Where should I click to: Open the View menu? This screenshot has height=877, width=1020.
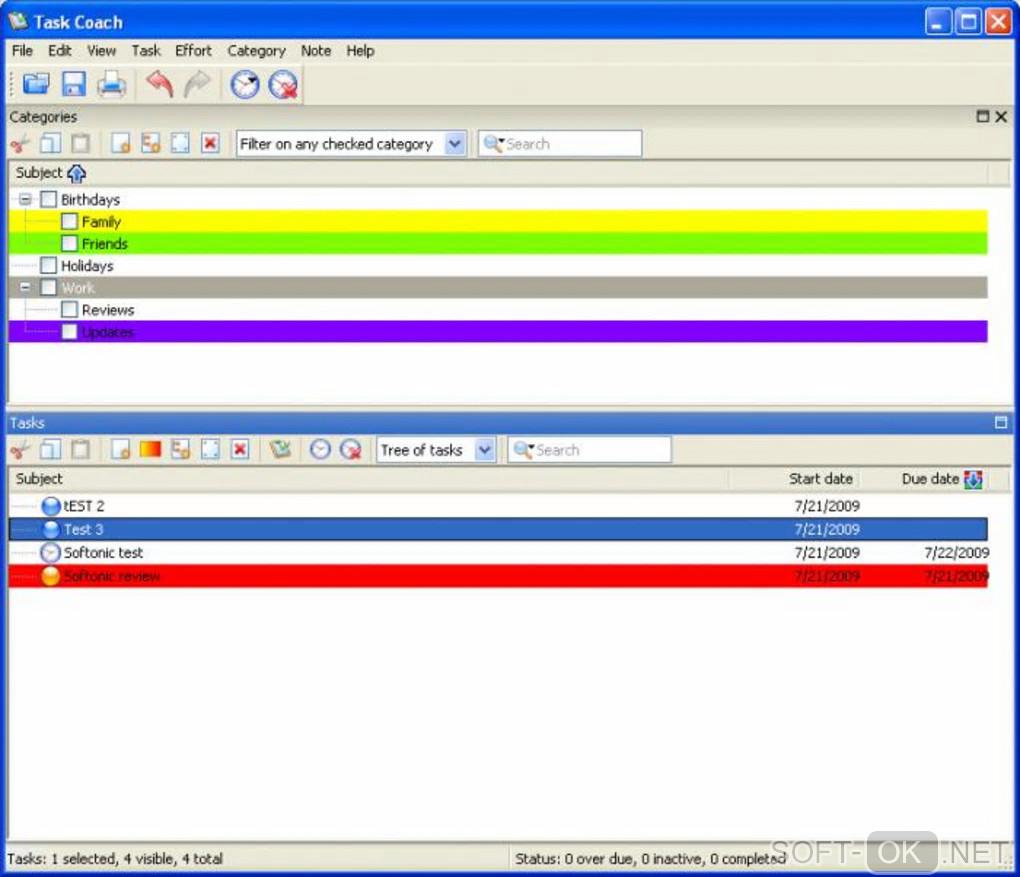tap(101, 51)
